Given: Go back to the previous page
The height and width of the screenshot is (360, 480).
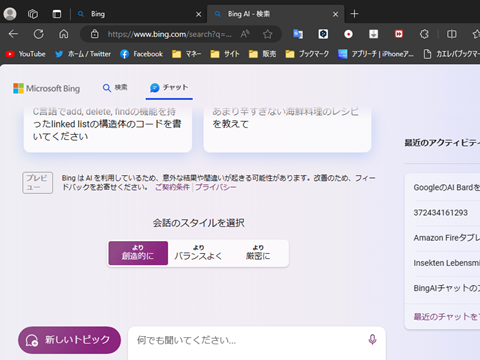Looking at the screenshot, I should [13, 34].
